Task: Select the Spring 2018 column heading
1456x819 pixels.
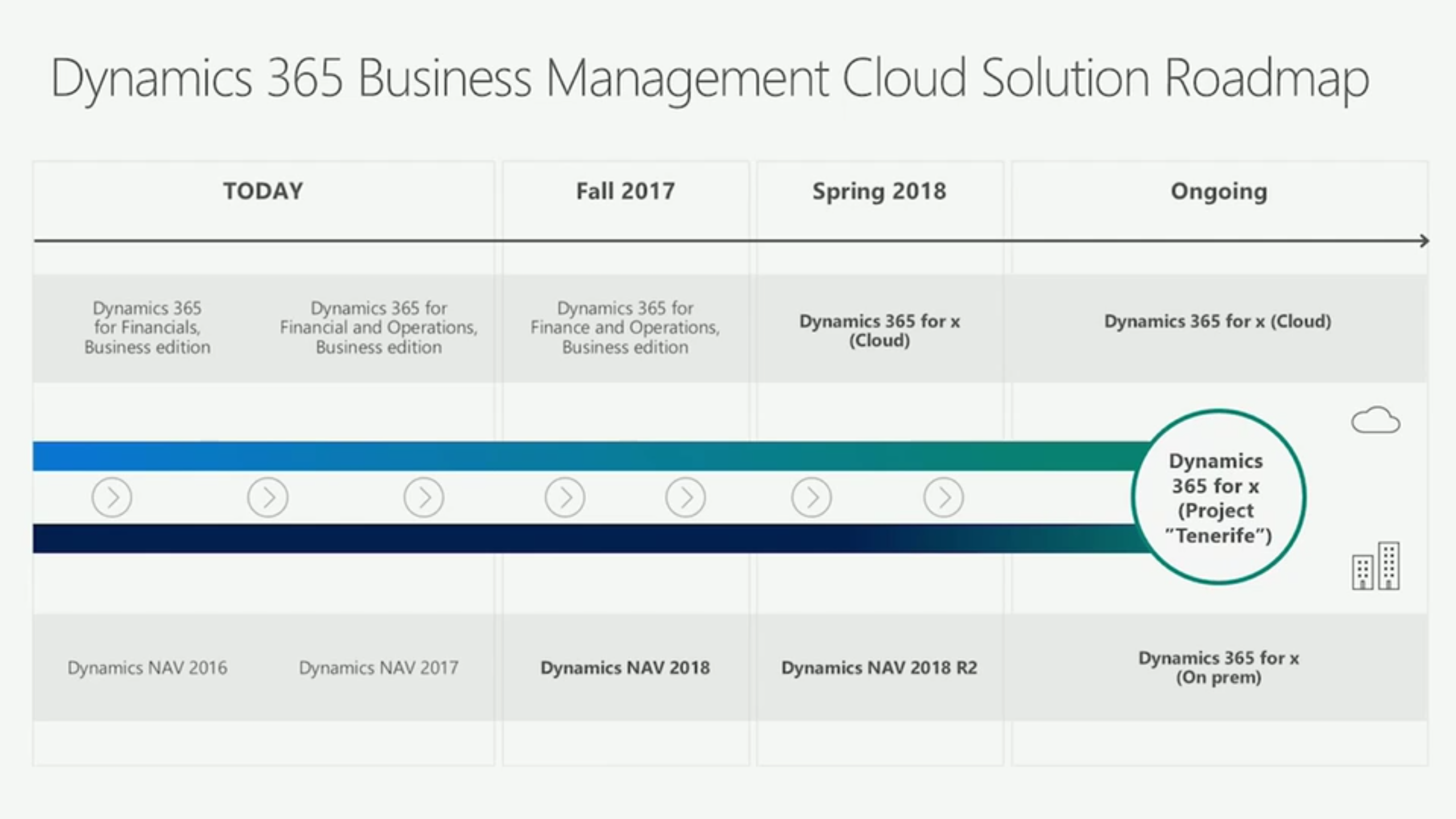Action: [879, 192]
